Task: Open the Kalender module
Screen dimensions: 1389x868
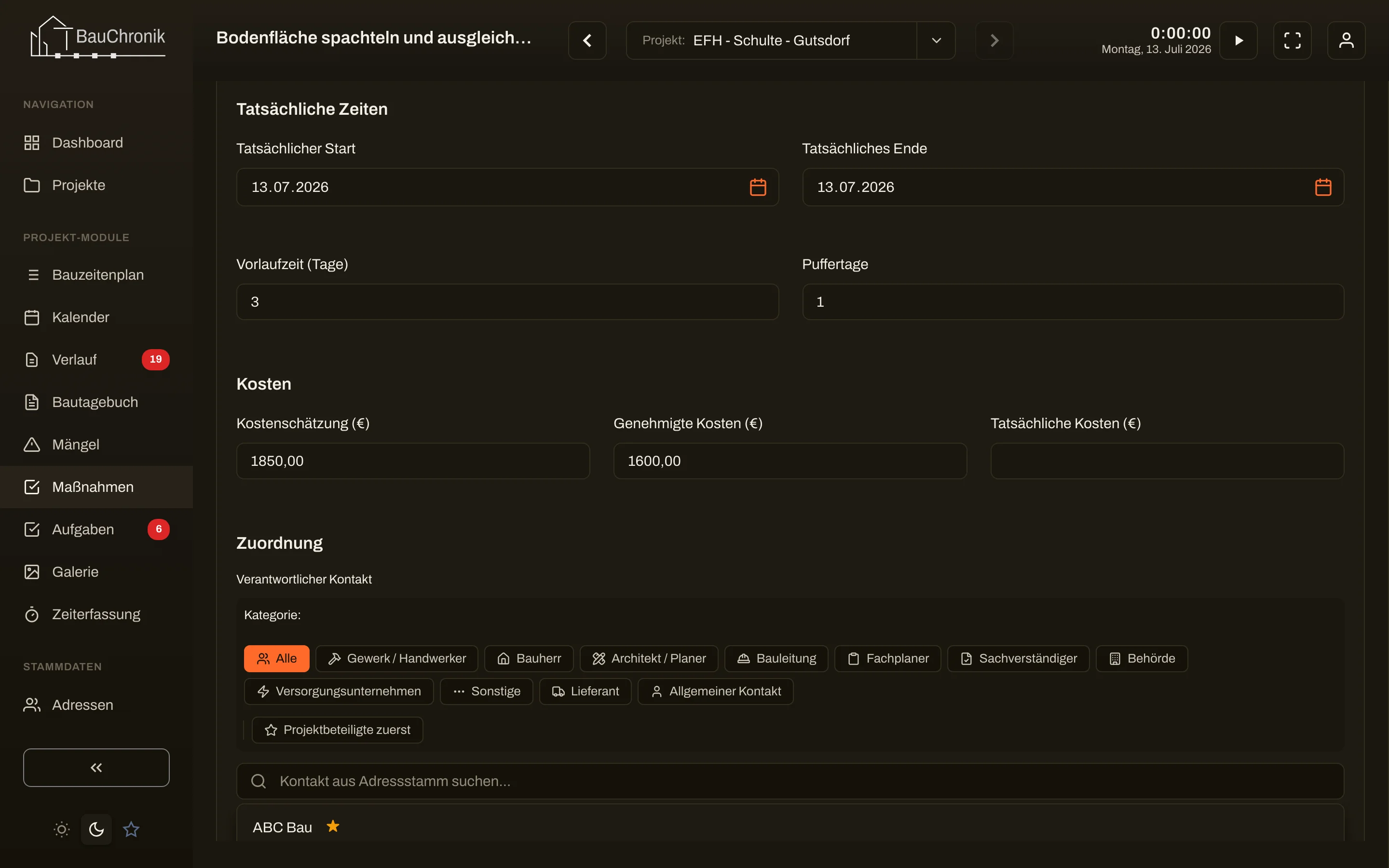Action: (96, 317)
